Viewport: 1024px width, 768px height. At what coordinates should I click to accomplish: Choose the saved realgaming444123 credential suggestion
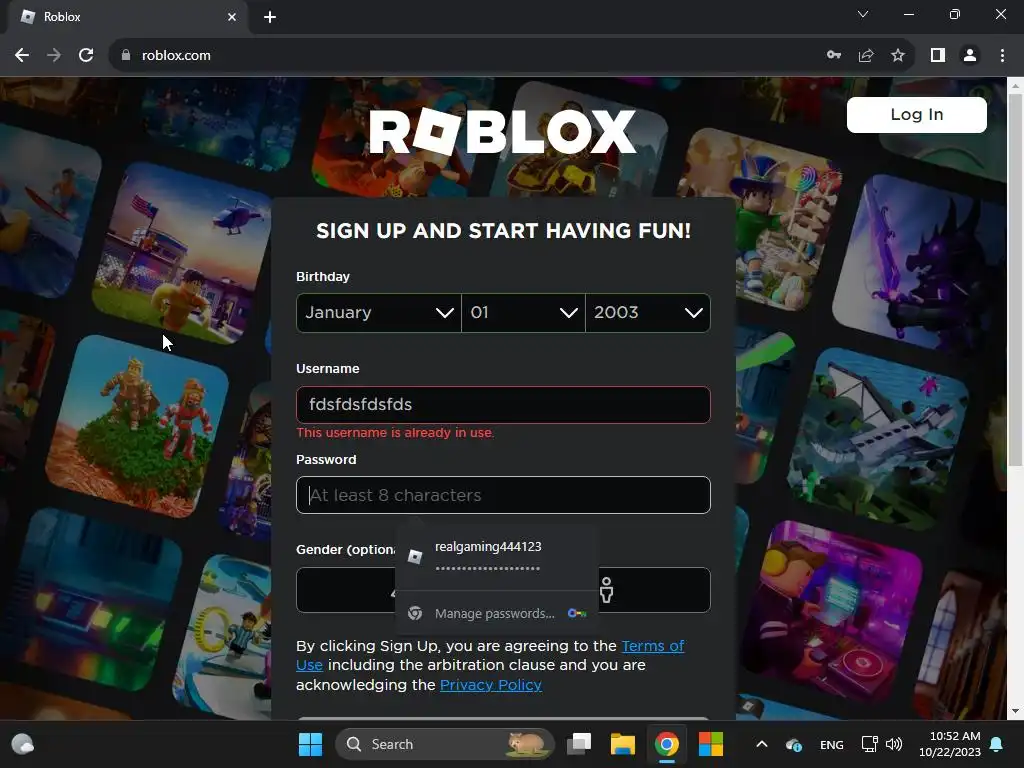497,556
